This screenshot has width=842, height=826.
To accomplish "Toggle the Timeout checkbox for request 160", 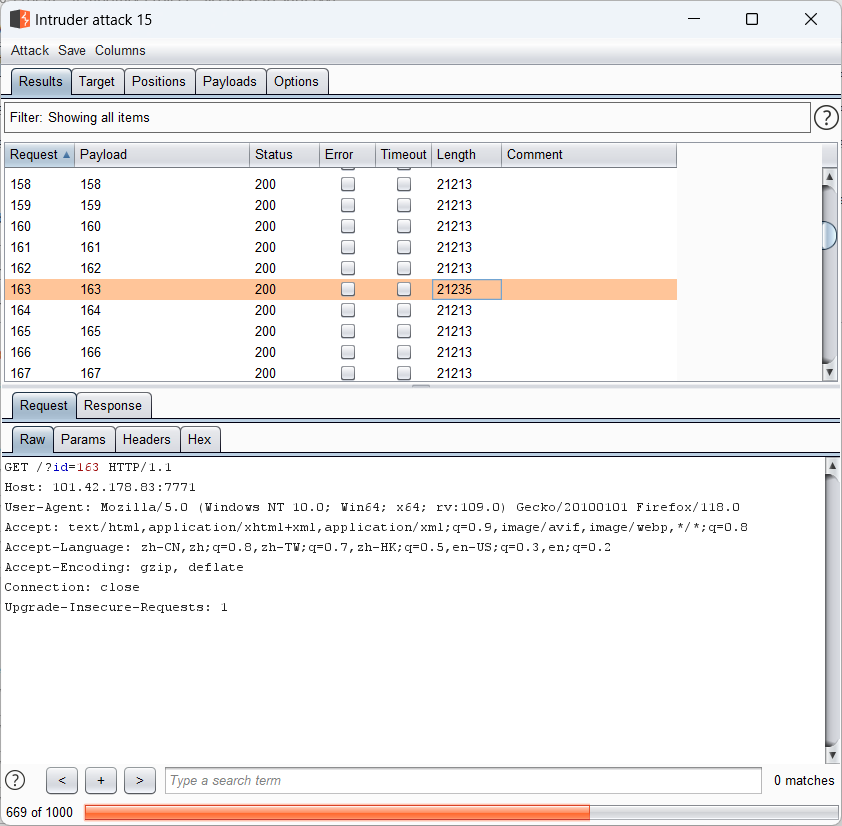I will click(x=404, y=226).
